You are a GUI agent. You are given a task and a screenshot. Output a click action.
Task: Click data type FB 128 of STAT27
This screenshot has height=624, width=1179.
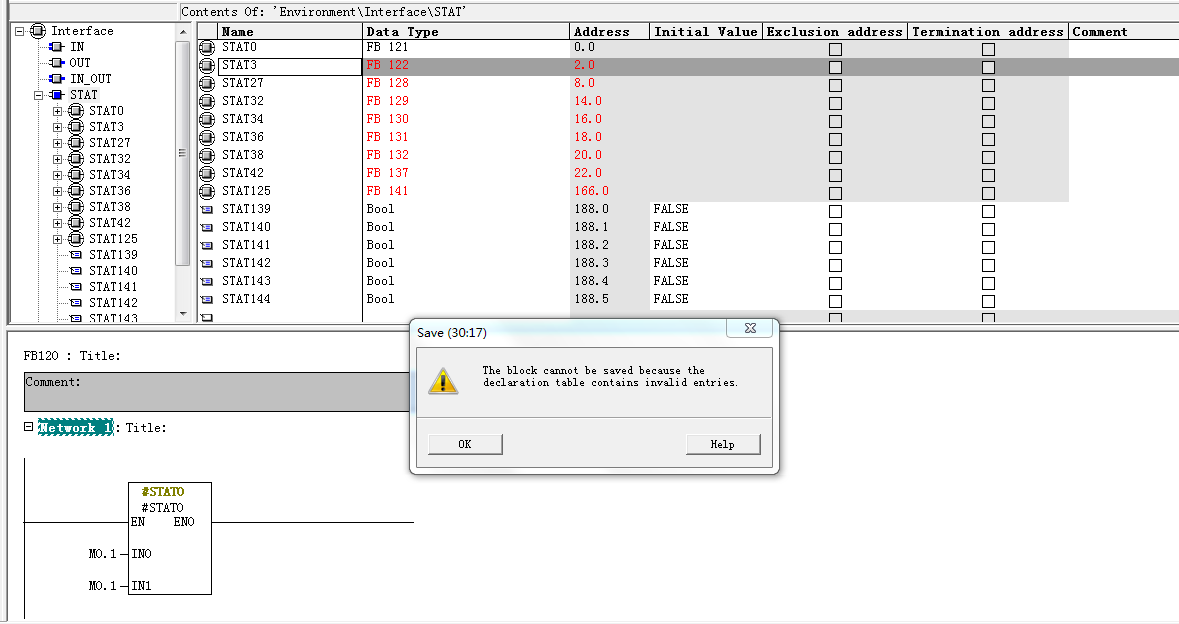388,83
